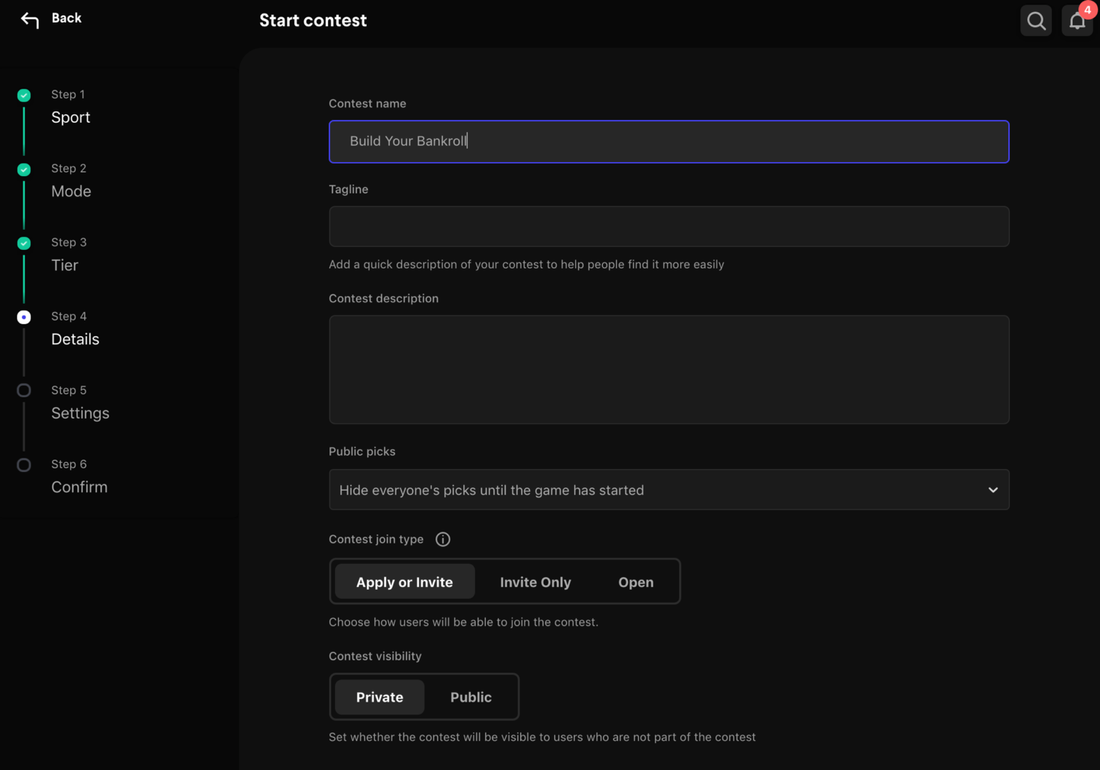Select Invite Only join type
Viewport: 1100px width, 770px height.
[535, 582]
